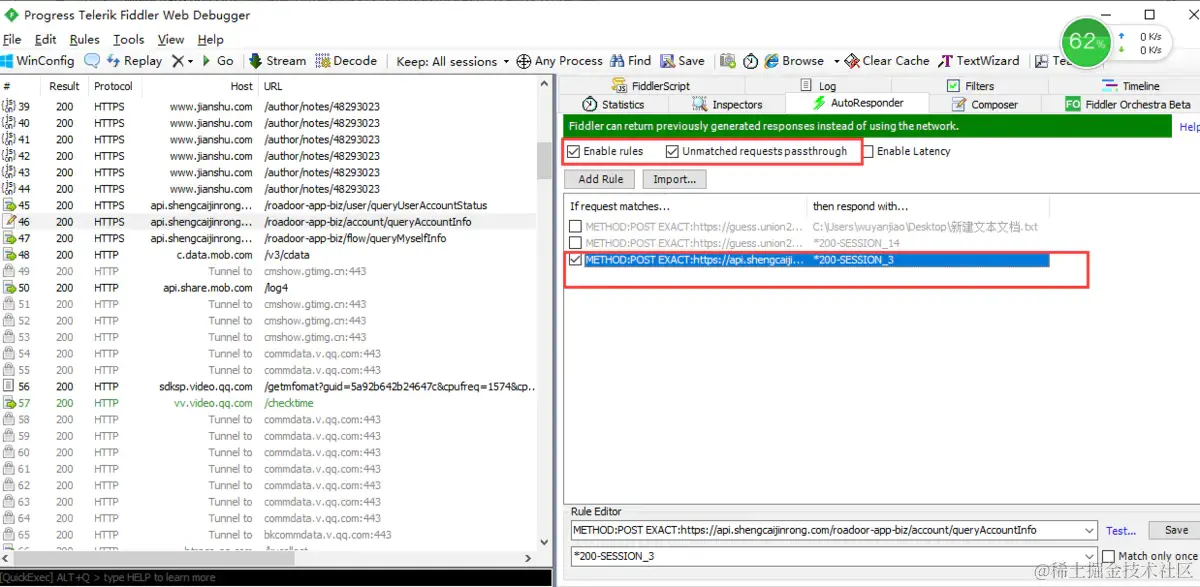
Task: Uncheck the rule responding with *200-SESSION_3
Action: point(575,260)
